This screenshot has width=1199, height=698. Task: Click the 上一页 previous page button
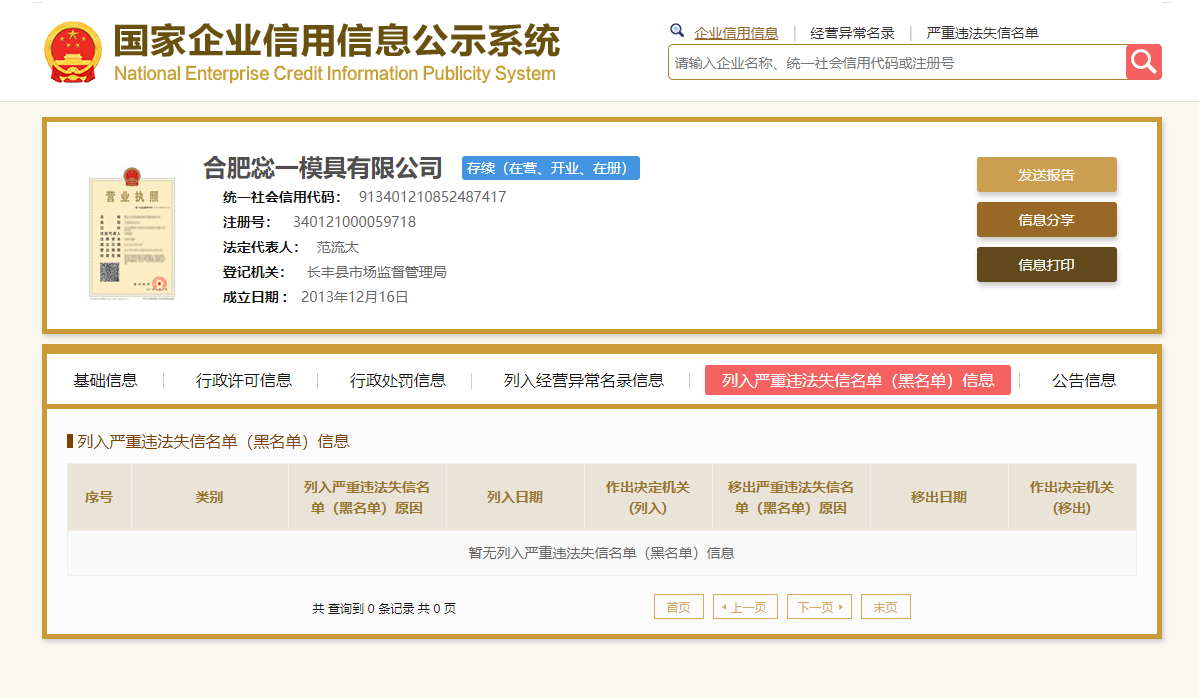tap(745, 607)
